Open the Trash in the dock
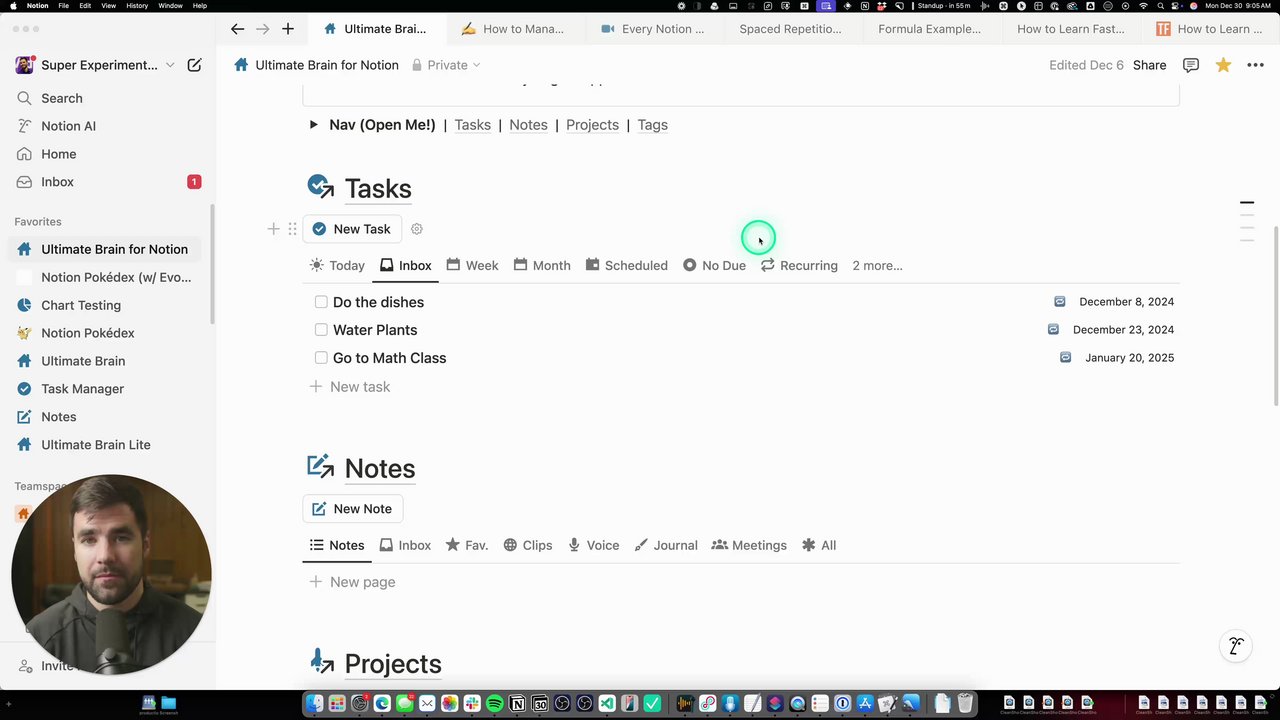 [965, 703]
